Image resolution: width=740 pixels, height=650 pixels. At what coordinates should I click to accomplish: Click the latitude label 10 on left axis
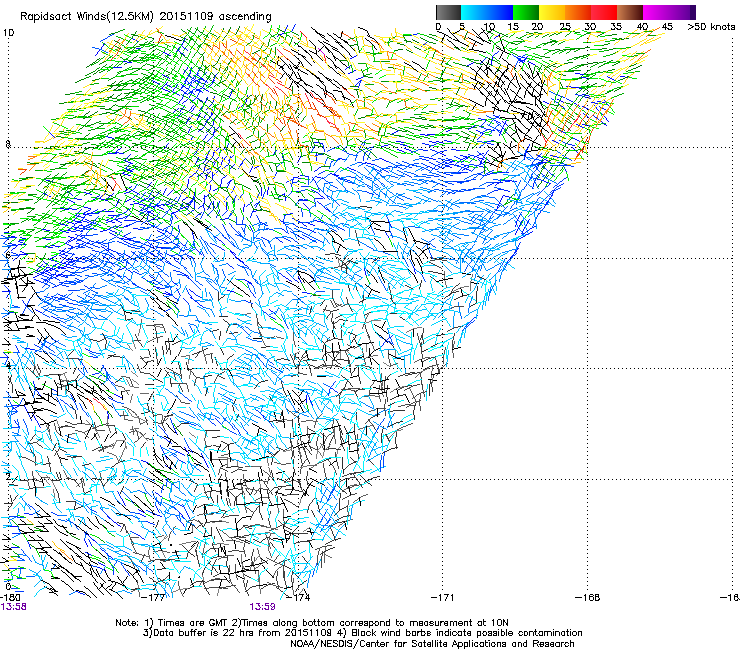coord(9,33)
